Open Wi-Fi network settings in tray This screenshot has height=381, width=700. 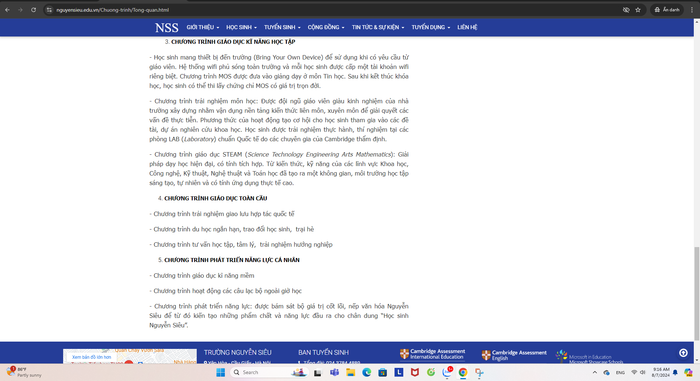(634, 373)
